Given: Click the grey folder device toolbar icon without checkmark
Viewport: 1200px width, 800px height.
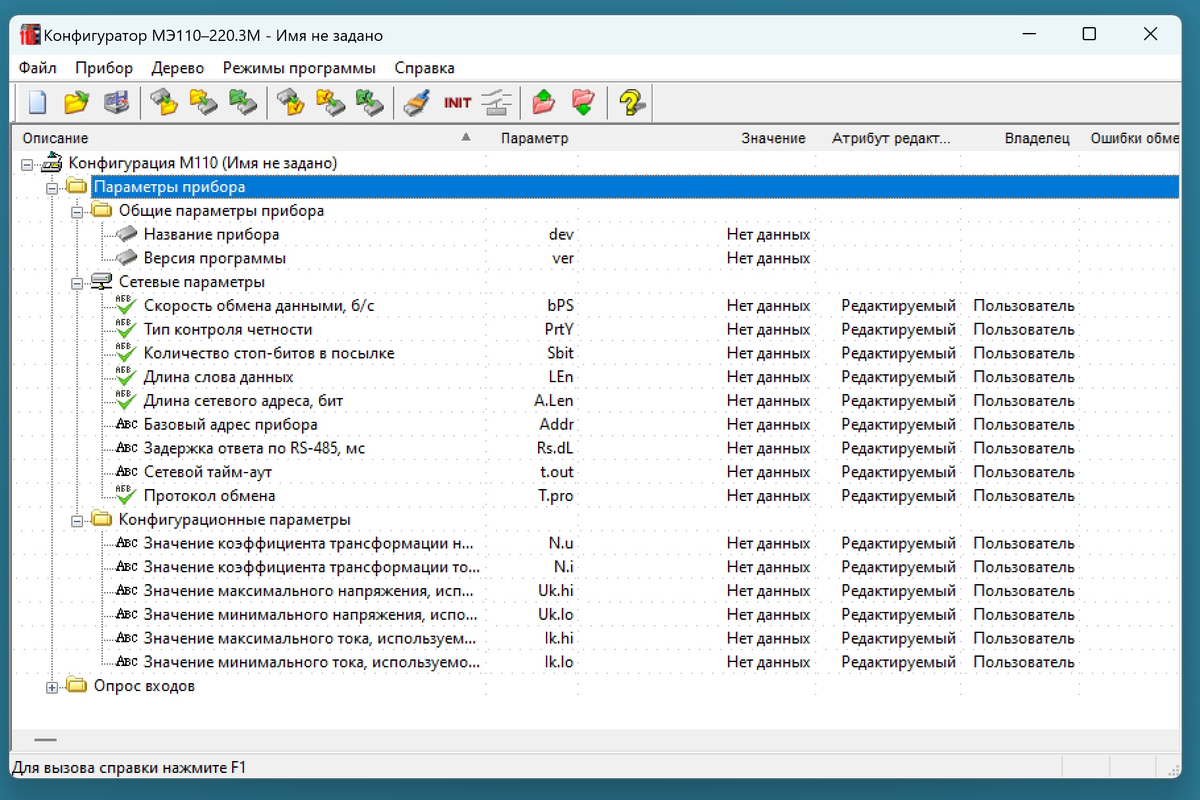Looking at the screenshot, I should tap(163, 102).
